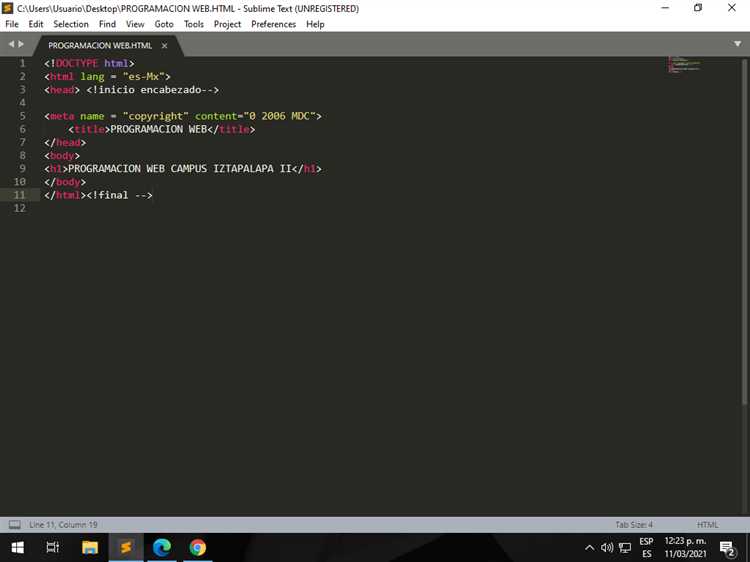This screenshot has height=562, width=750.
Task: Click heading text CAMPUS IZTAPALAPA II
Action: pos(231,168)
